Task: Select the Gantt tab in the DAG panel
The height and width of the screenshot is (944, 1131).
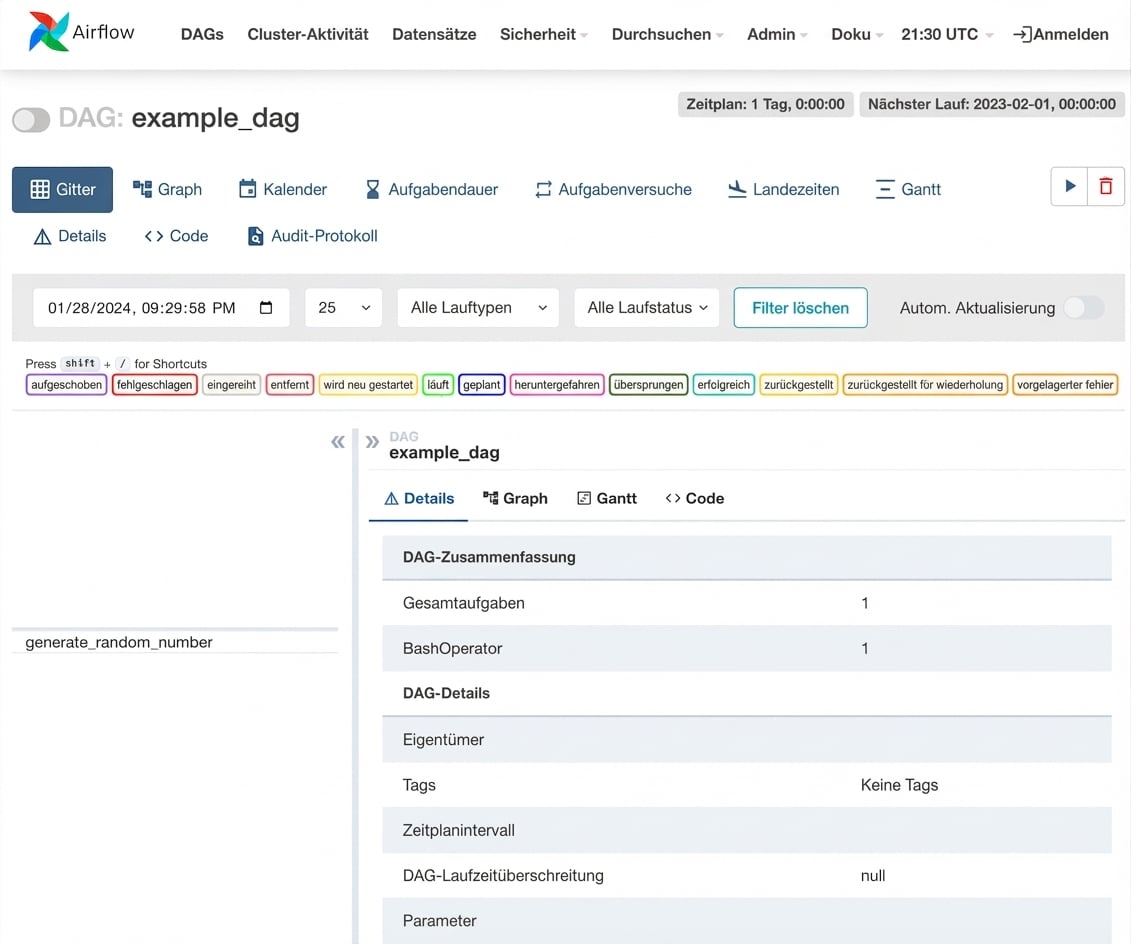Action: 607,498
